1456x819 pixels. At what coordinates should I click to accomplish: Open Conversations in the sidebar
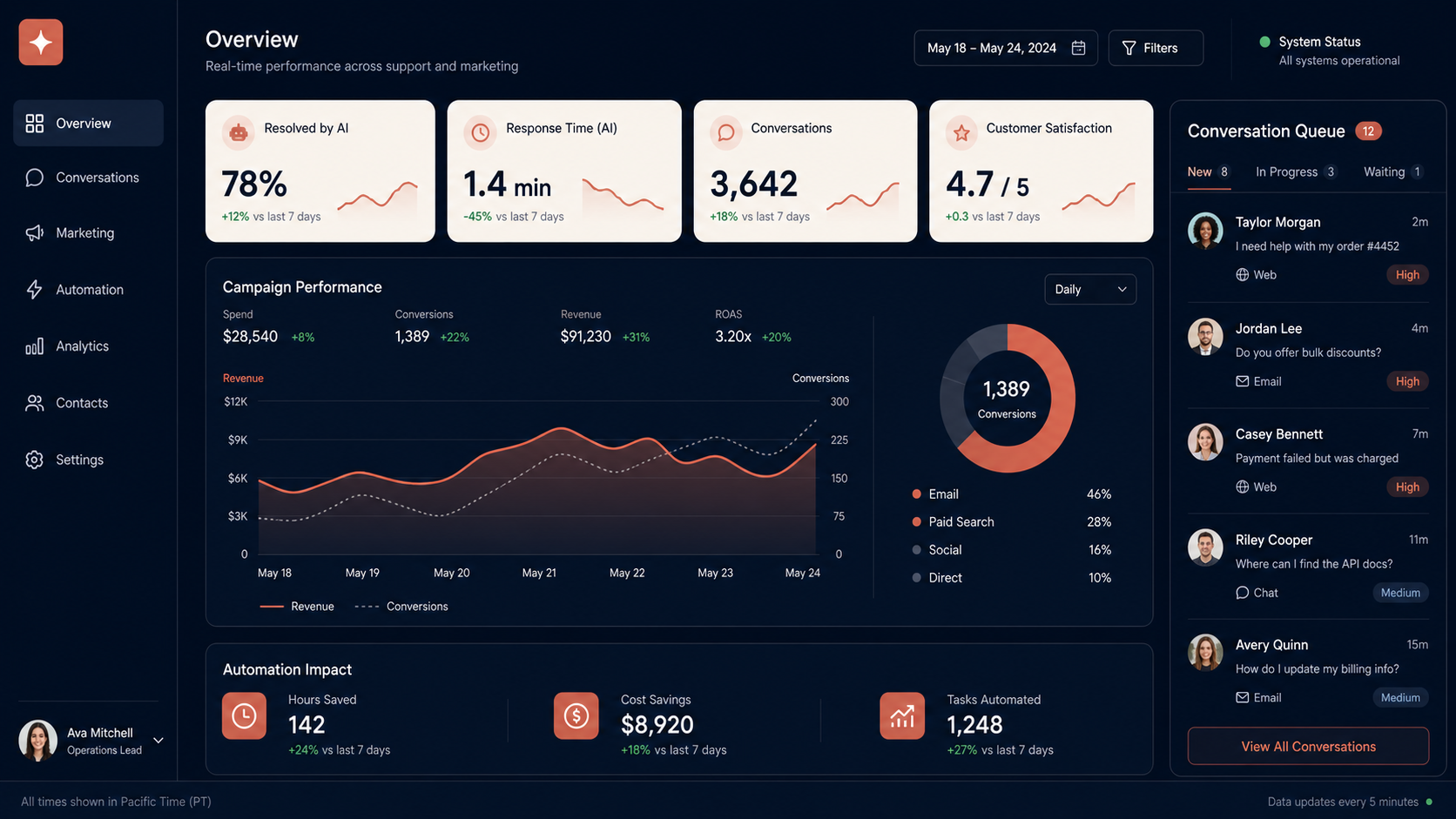coord(88,178)
